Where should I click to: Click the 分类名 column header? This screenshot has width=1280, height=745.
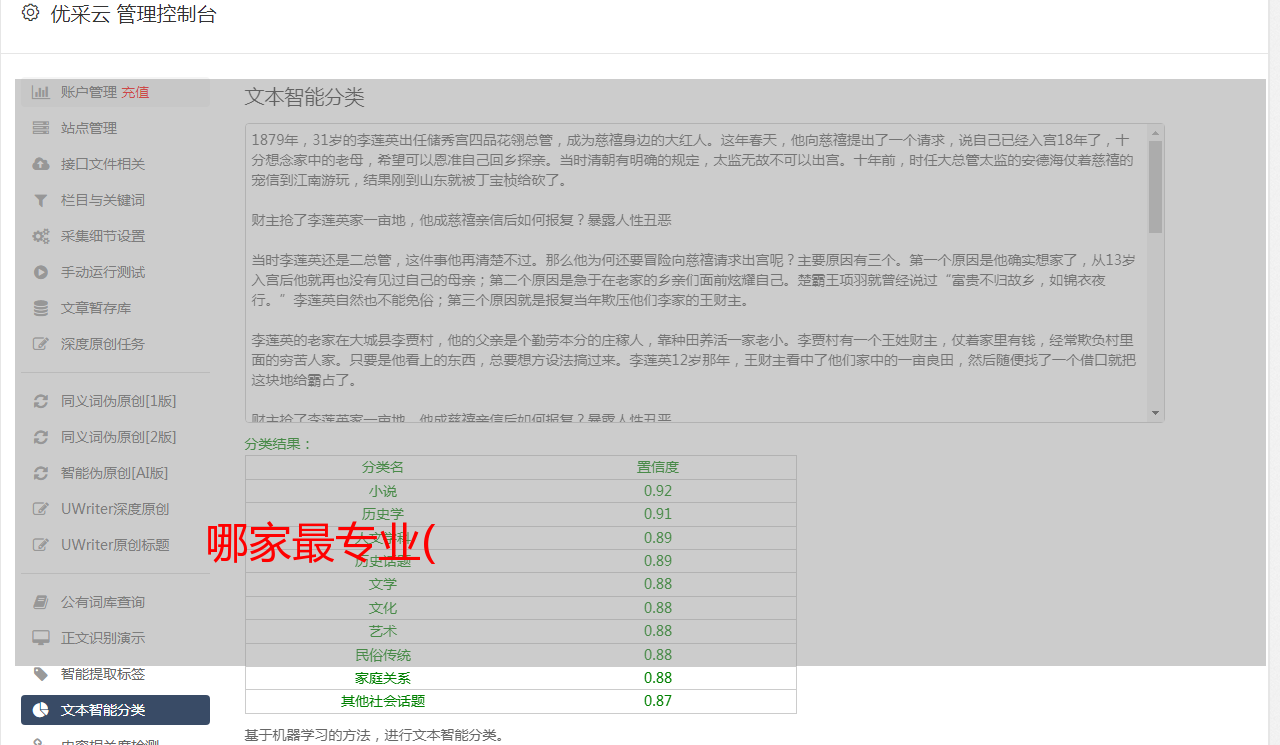383,467
